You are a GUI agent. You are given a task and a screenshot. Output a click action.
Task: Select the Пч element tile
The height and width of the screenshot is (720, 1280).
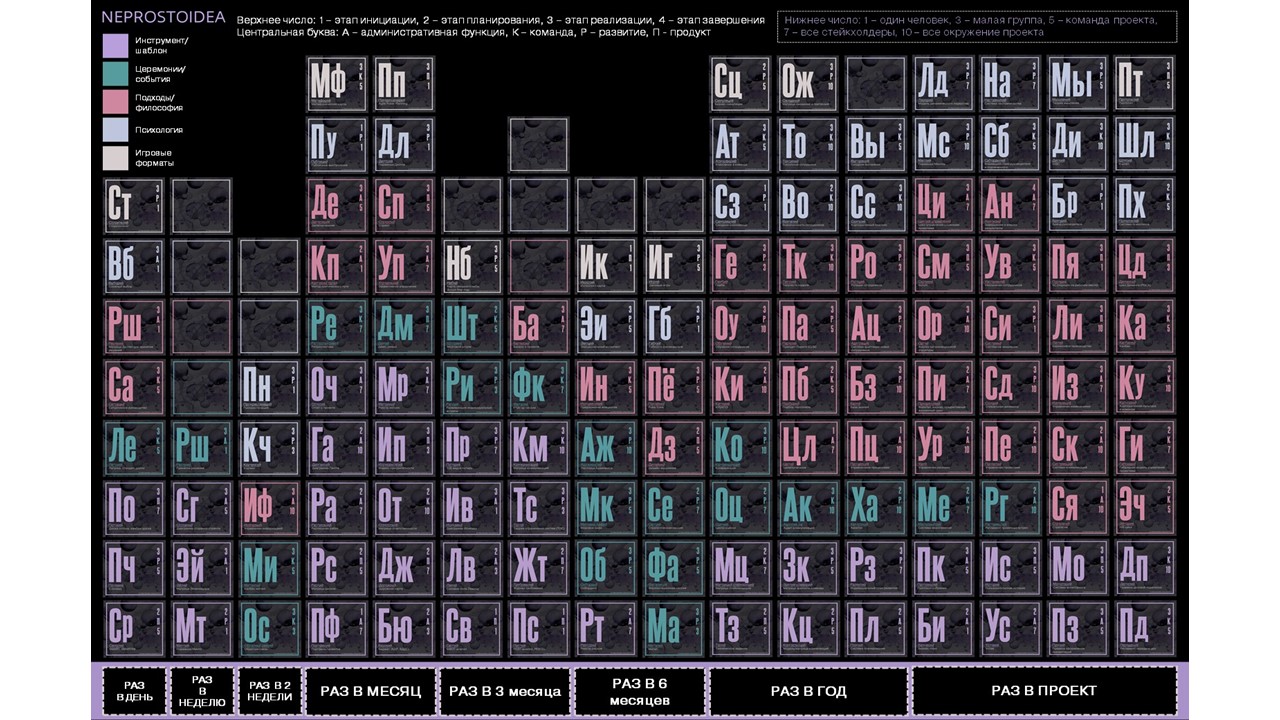(135, 569)
